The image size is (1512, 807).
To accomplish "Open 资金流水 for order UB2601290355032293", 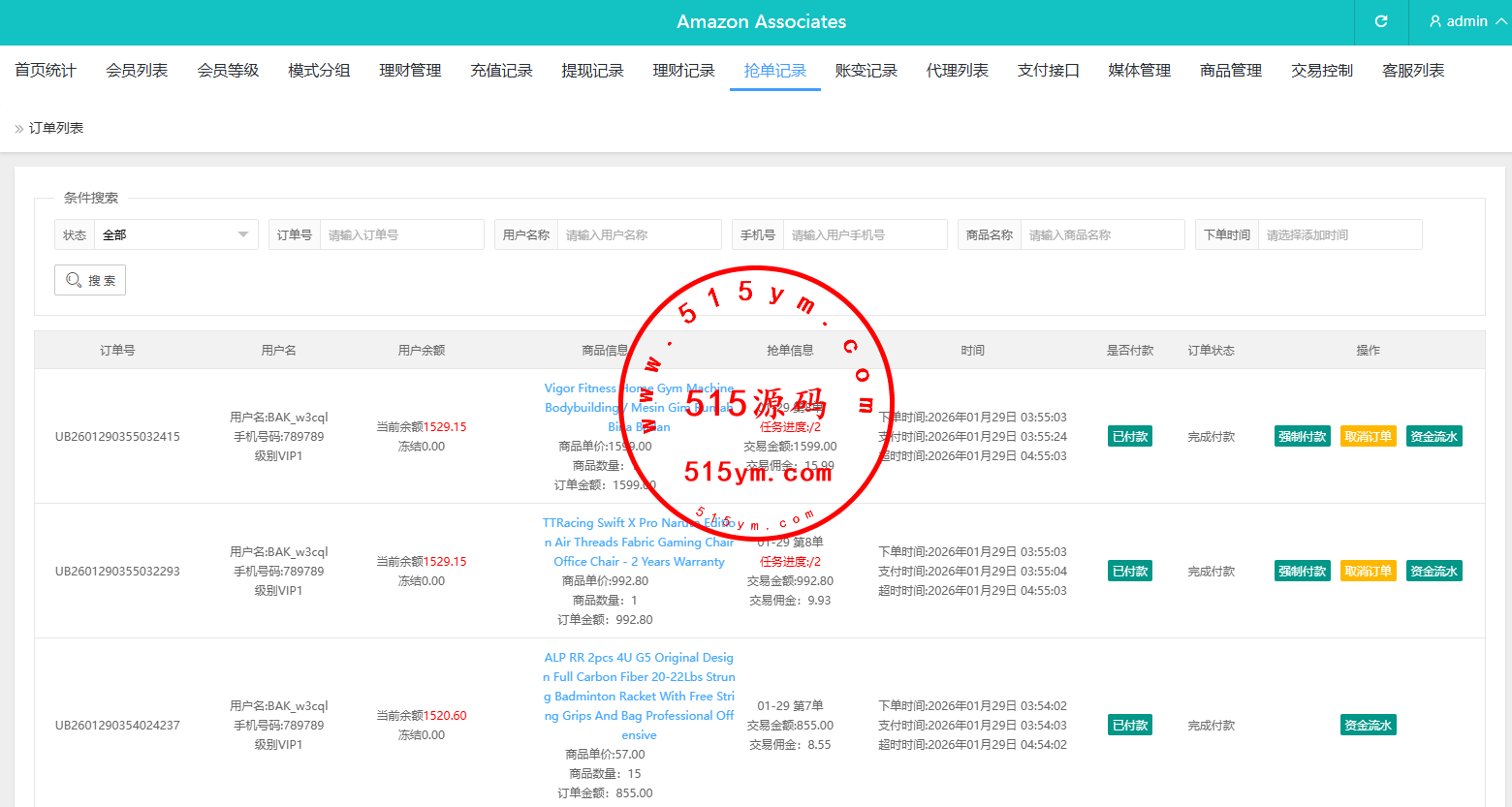I will [x=1433, y=572].
